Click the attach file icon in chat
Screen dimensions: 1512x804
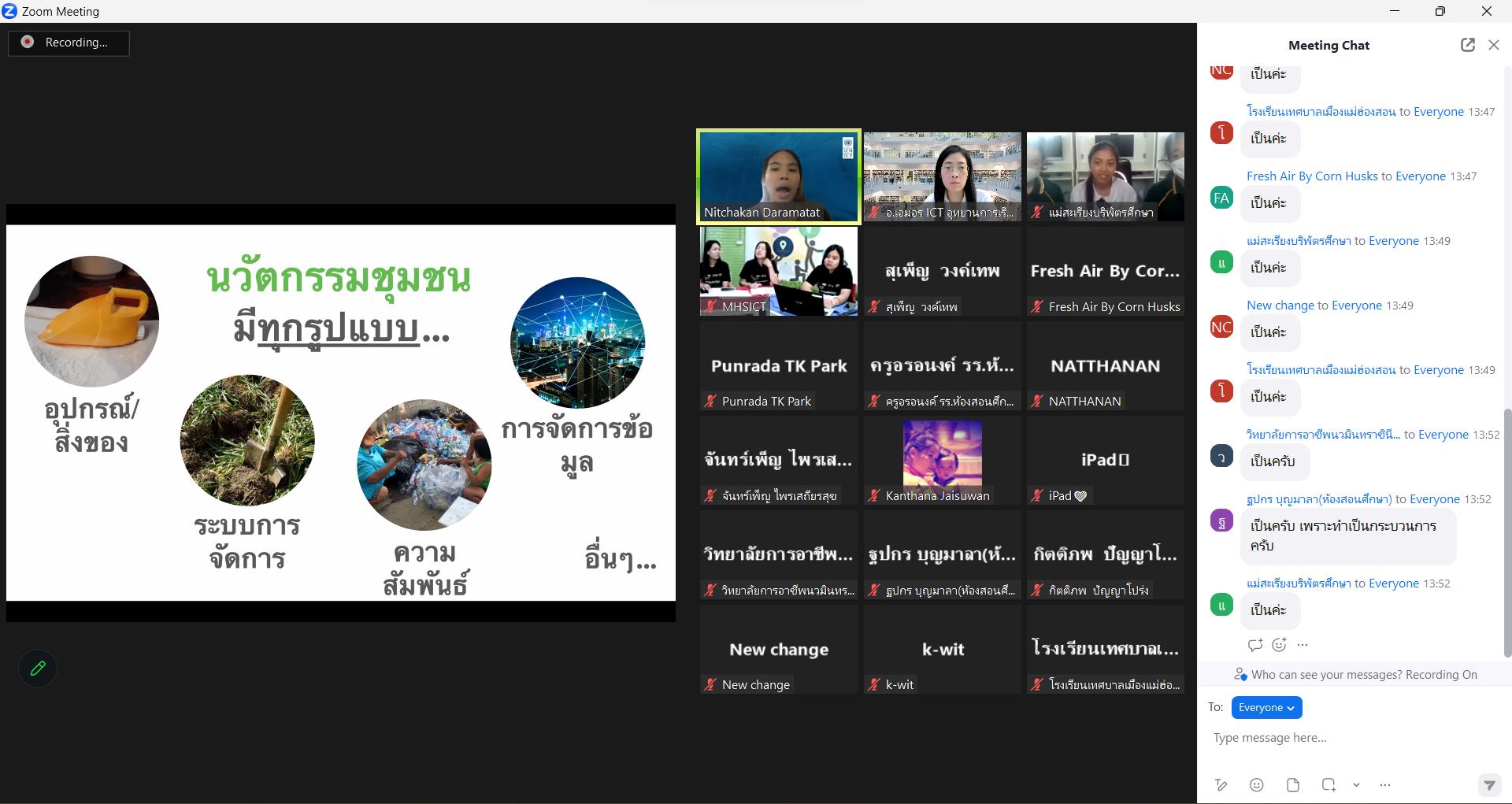click(x=1292, y=784)
